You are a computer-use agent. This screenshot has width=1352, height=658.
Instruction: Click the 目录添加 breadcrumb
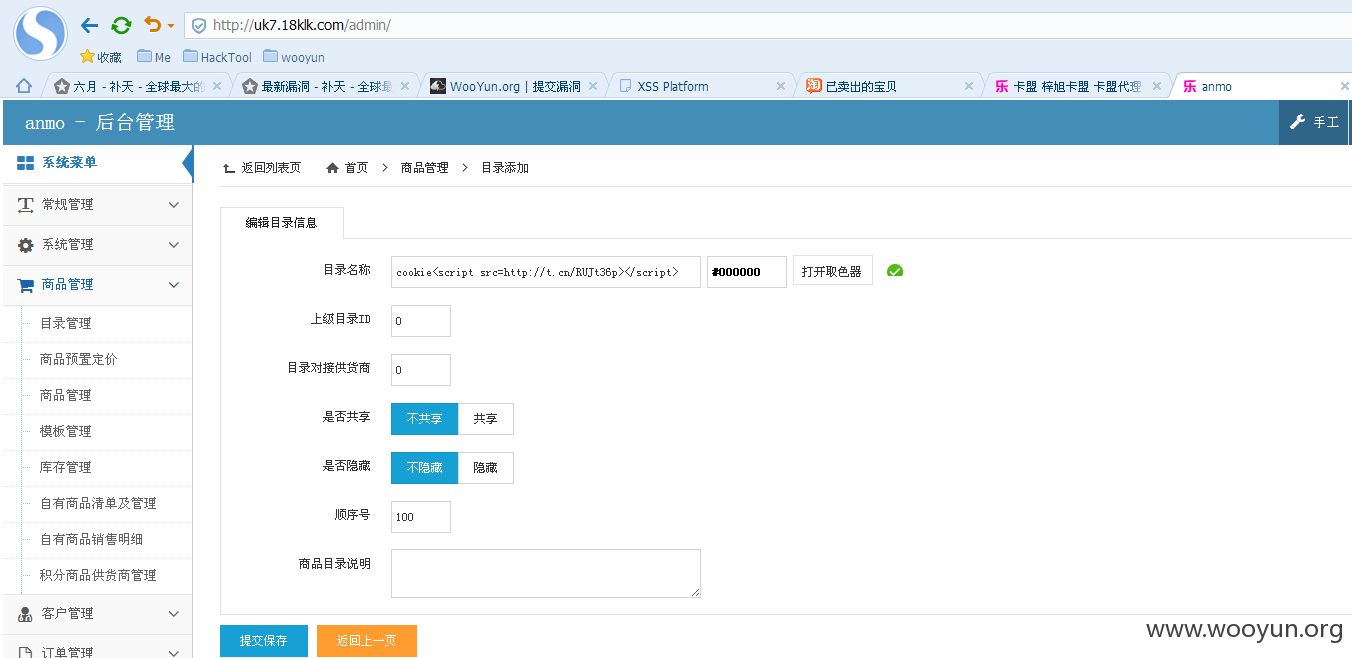click(x=505, y=168)
